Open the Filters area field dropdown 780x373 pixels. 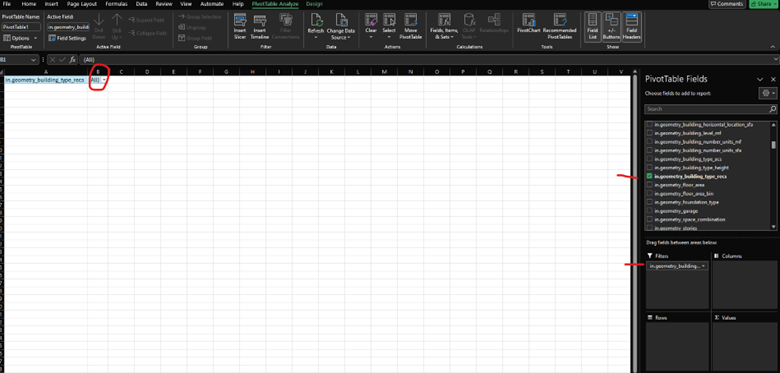(703, 266)
